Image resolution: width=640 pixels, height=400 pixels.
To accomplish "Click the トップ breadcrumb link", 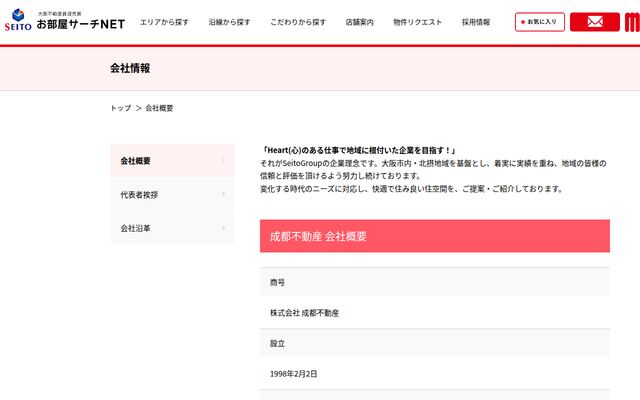I will click(x=121, y=108).
